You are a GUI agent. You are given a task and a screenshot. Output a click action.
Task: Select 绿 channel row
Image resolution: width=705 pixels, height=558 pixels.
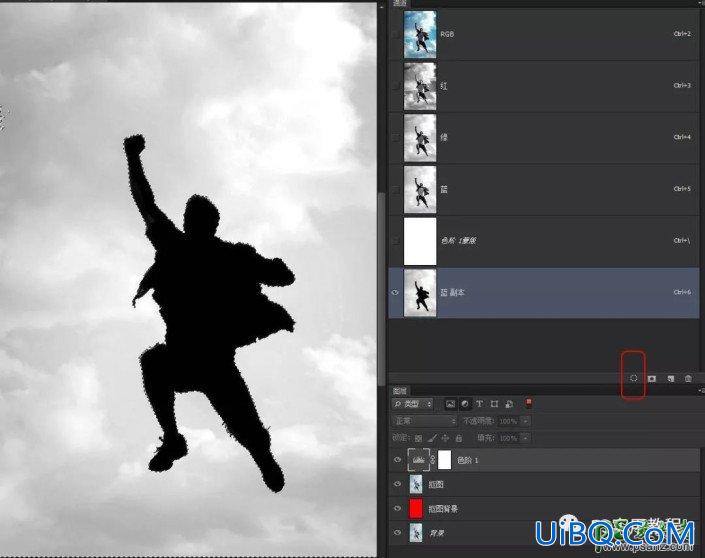tap(544, 138)
